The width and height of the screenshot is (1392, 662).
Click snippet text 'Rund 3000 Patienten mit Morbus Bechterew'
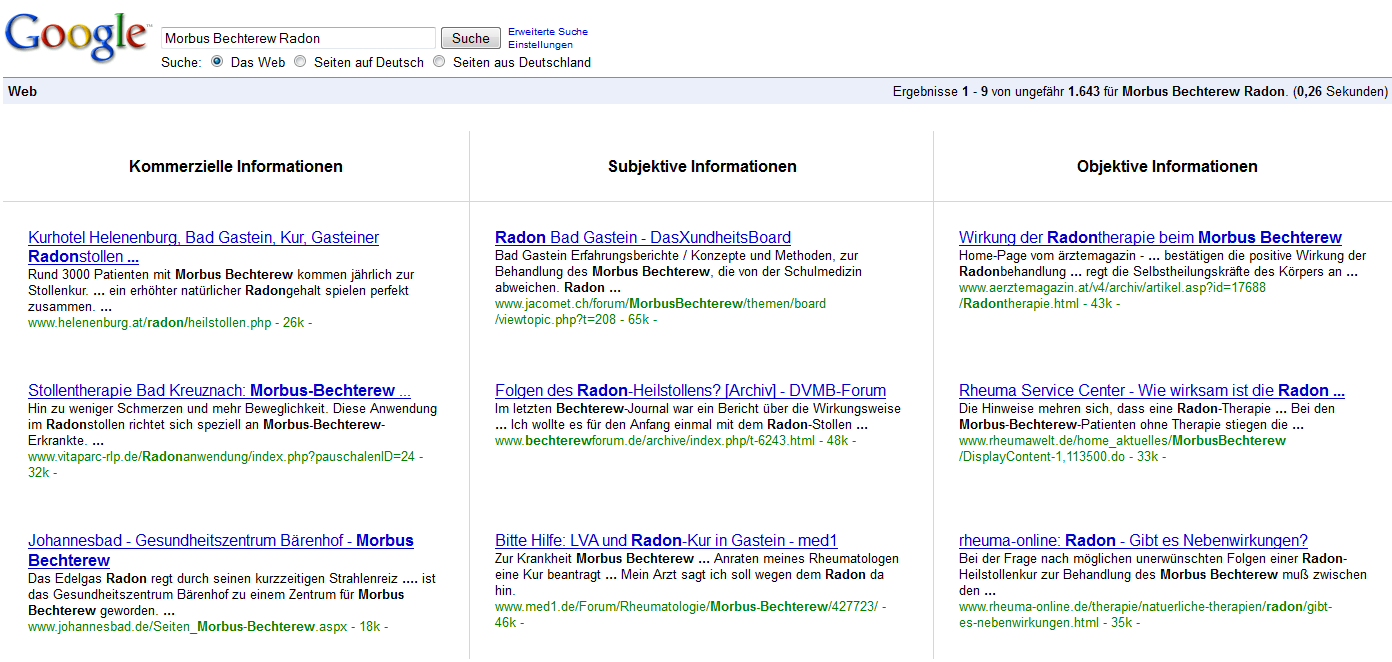point(160,274)
